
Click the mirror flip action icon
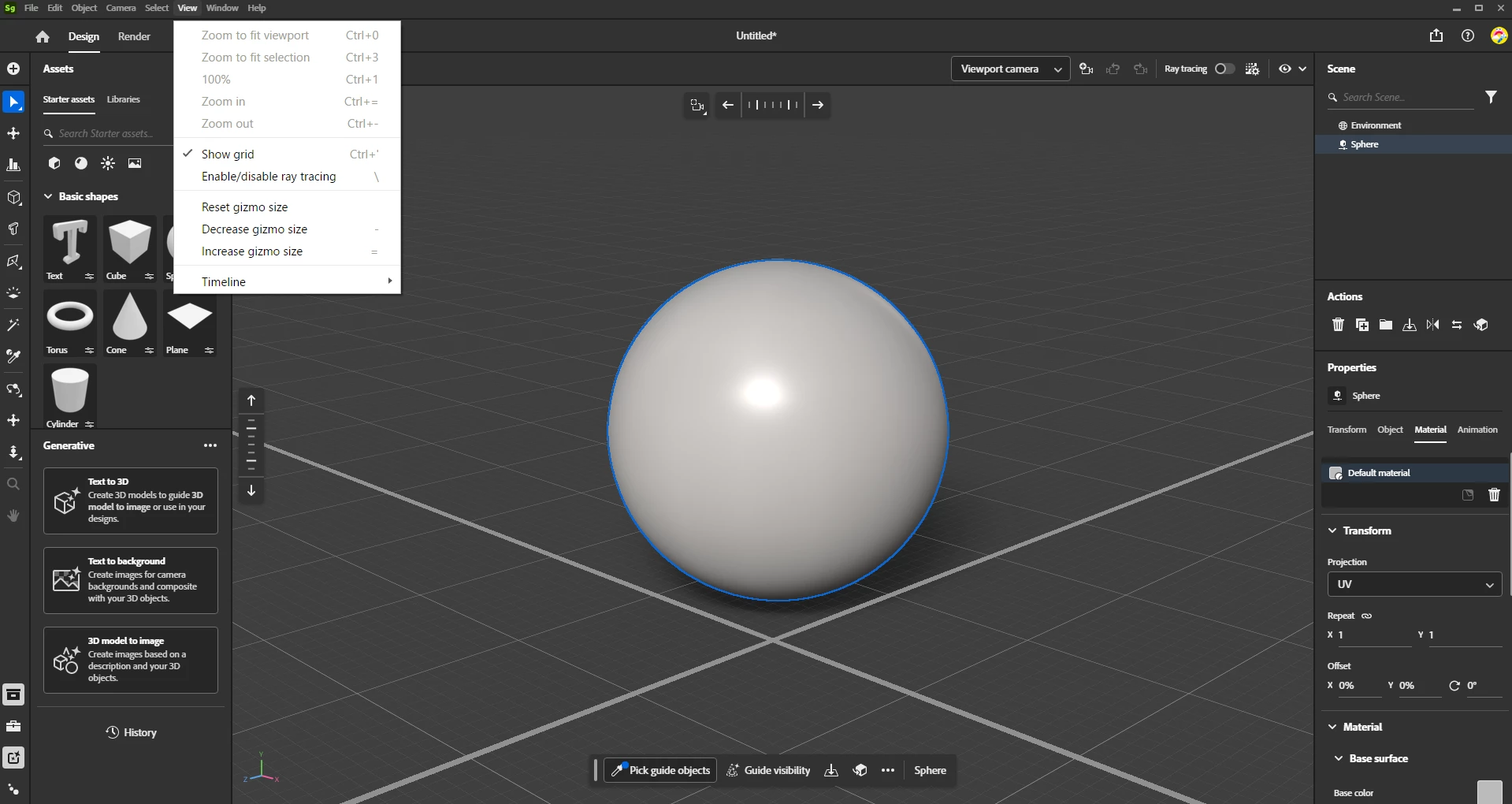coord(1433,325)
